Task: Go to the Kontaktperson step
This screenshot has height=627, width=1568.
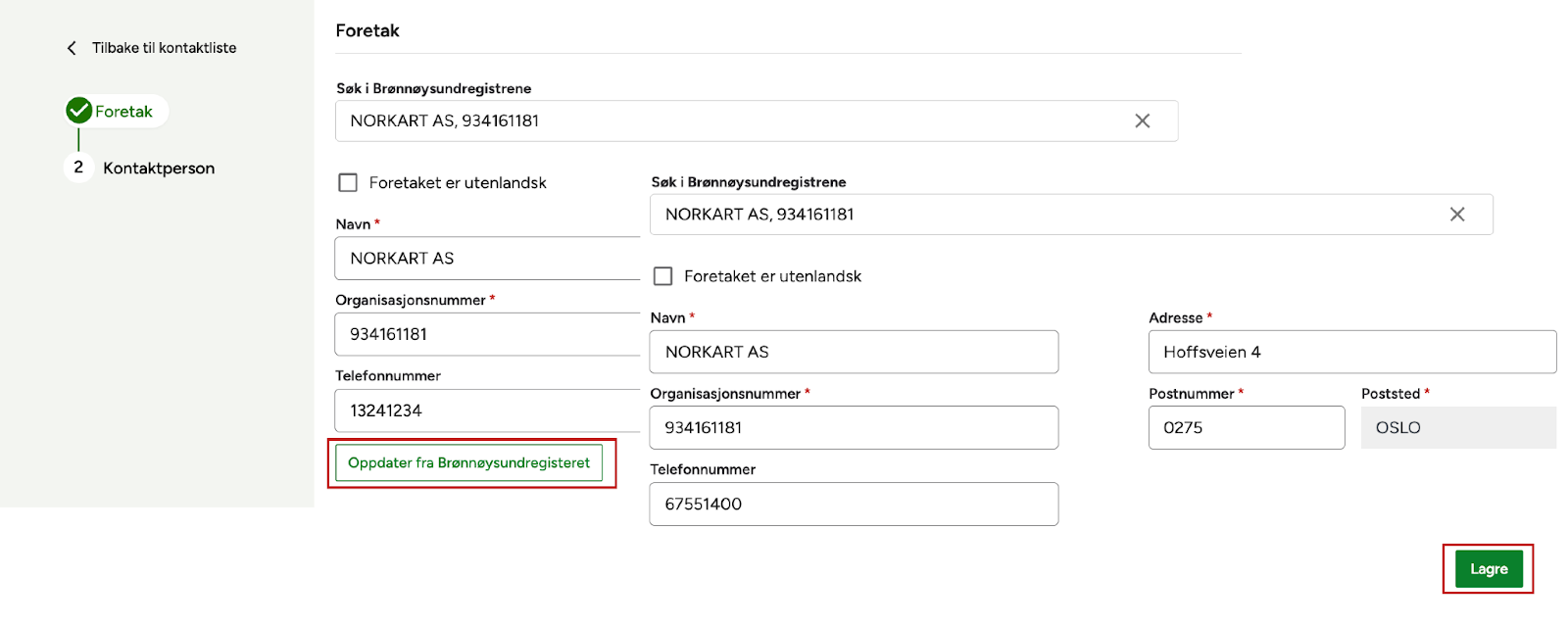Action: pos(159,169)
